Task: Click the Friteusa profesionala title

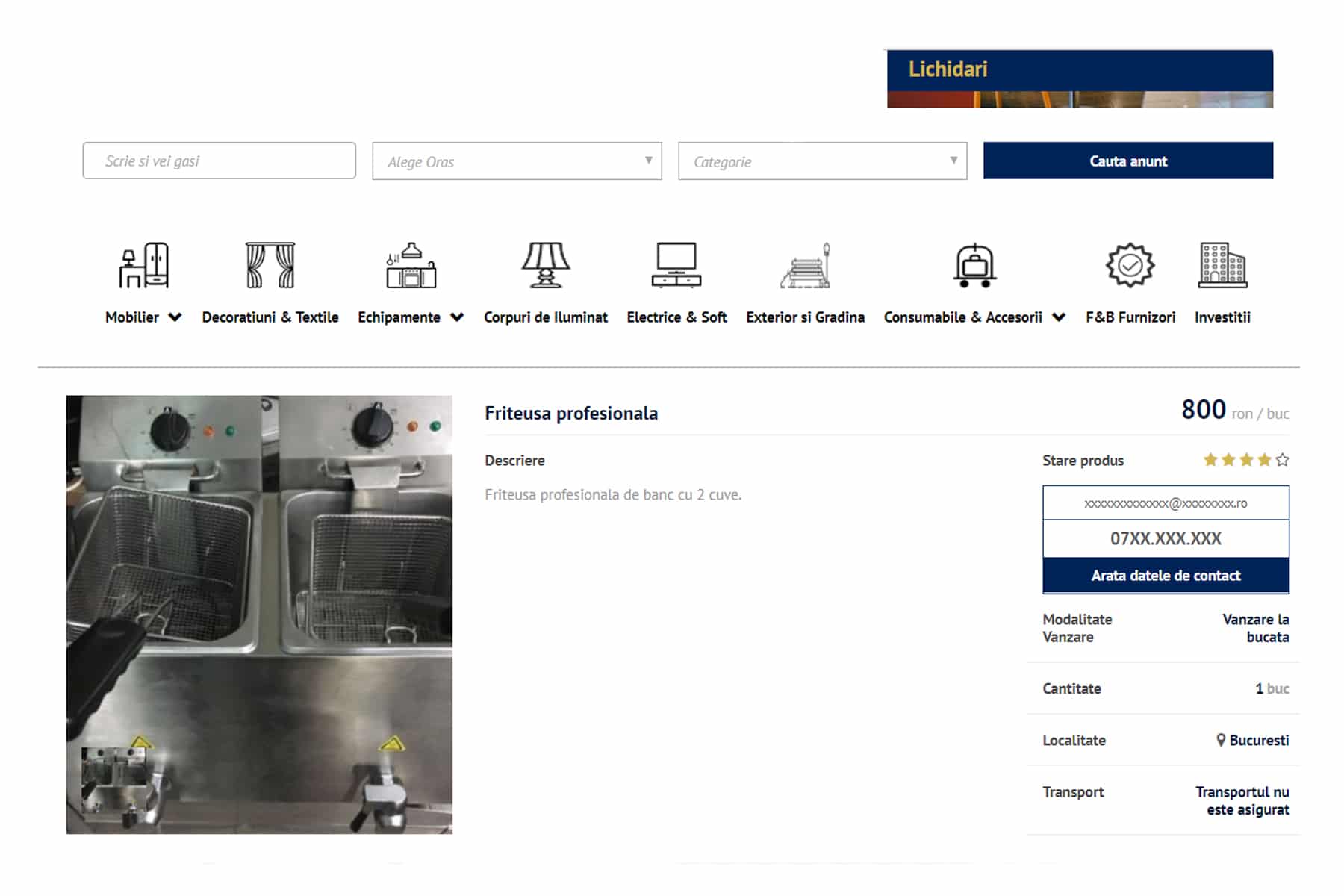Action: 571,414
